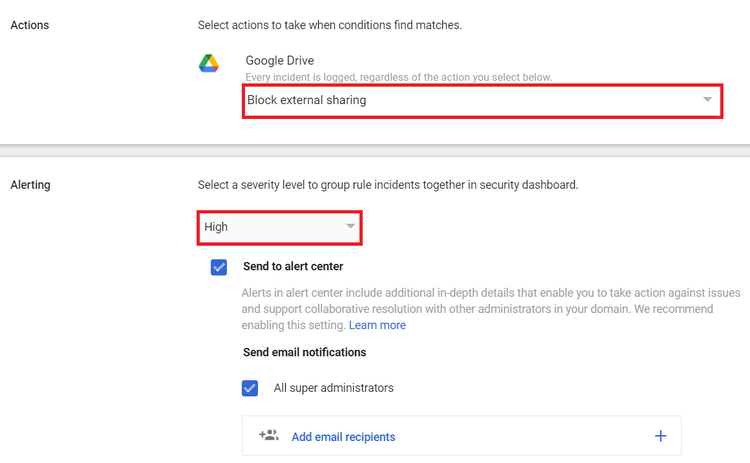Click the alert center description text
Screen dimensions: 750x463
(491, 309)
